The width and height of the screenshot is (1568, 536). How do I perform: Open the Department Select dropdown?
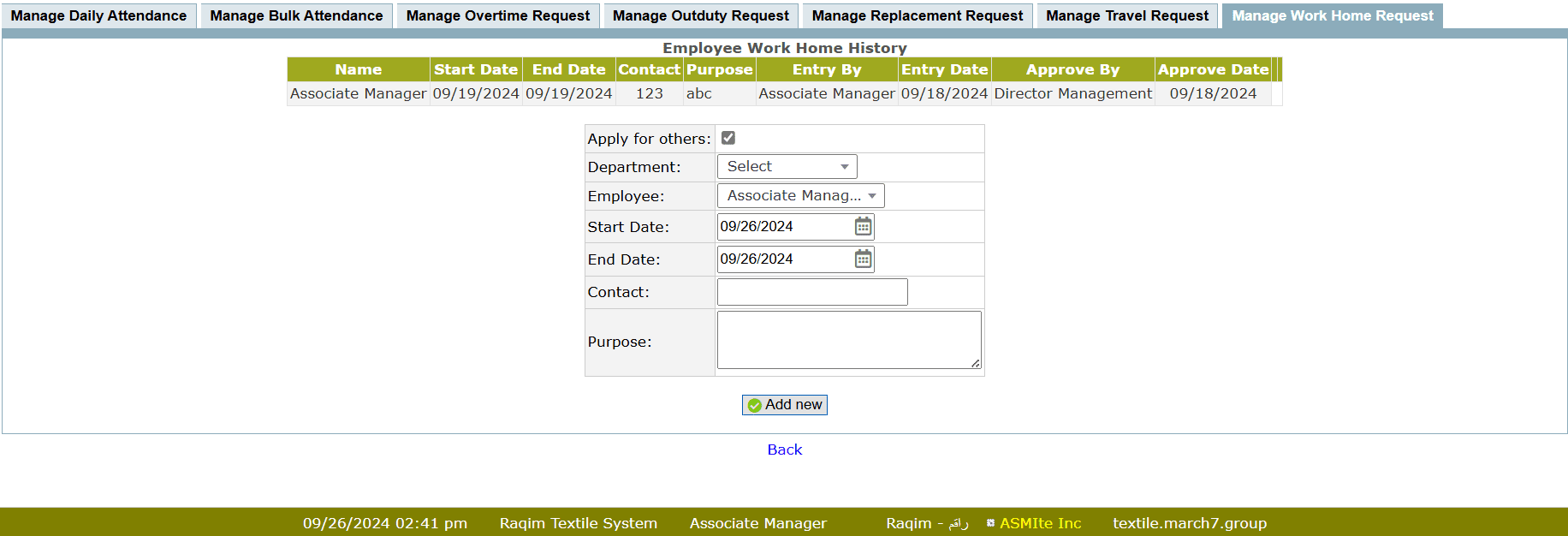(x=787, y=167)
